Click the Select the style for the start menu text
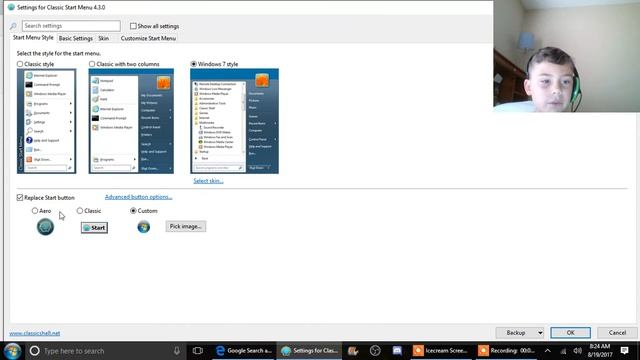640x360 pixels. pyautogui.click(x=59, y=53)
